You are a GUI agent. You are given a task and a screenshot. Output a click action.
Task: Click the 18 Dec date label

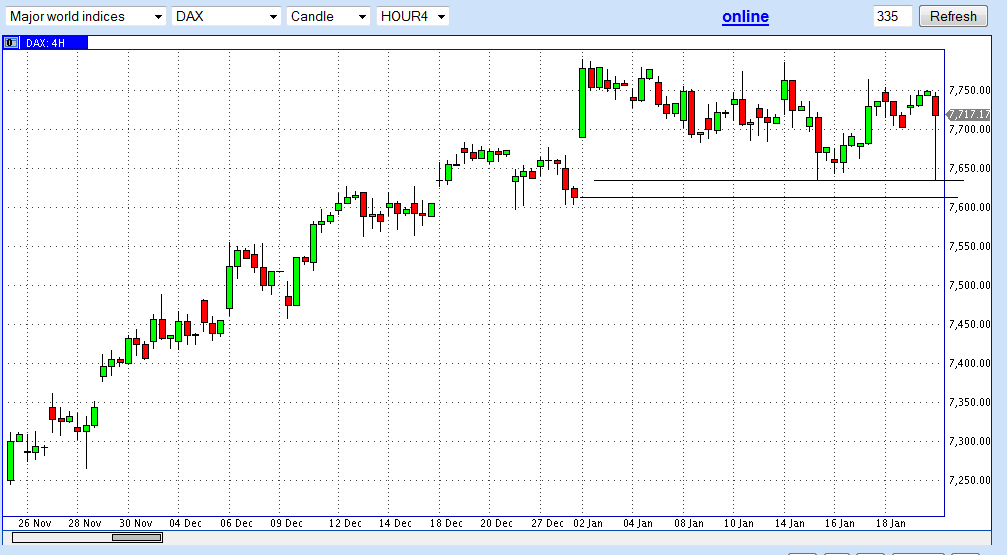point(446,523)
